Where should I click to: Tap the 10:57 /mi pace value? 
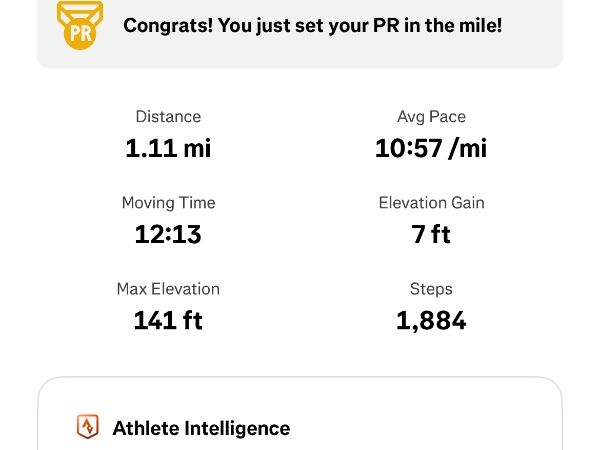click(x=431, y=149)
